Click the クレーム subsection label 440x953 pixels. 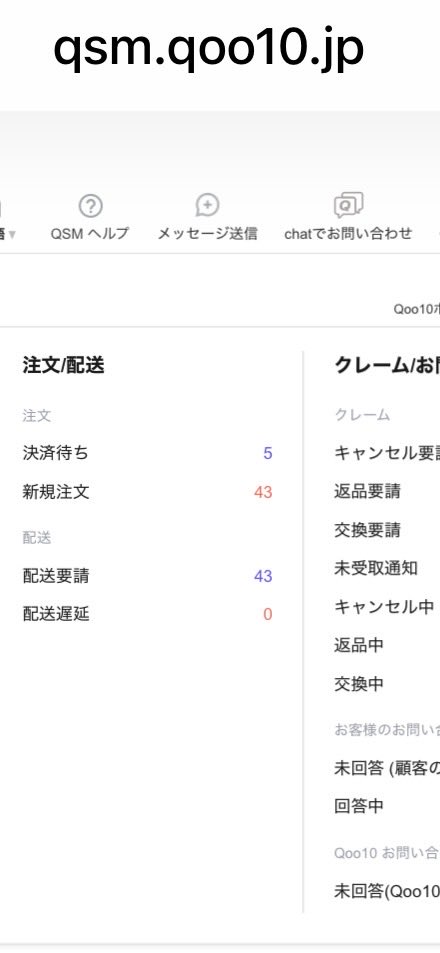coord(362,415)
